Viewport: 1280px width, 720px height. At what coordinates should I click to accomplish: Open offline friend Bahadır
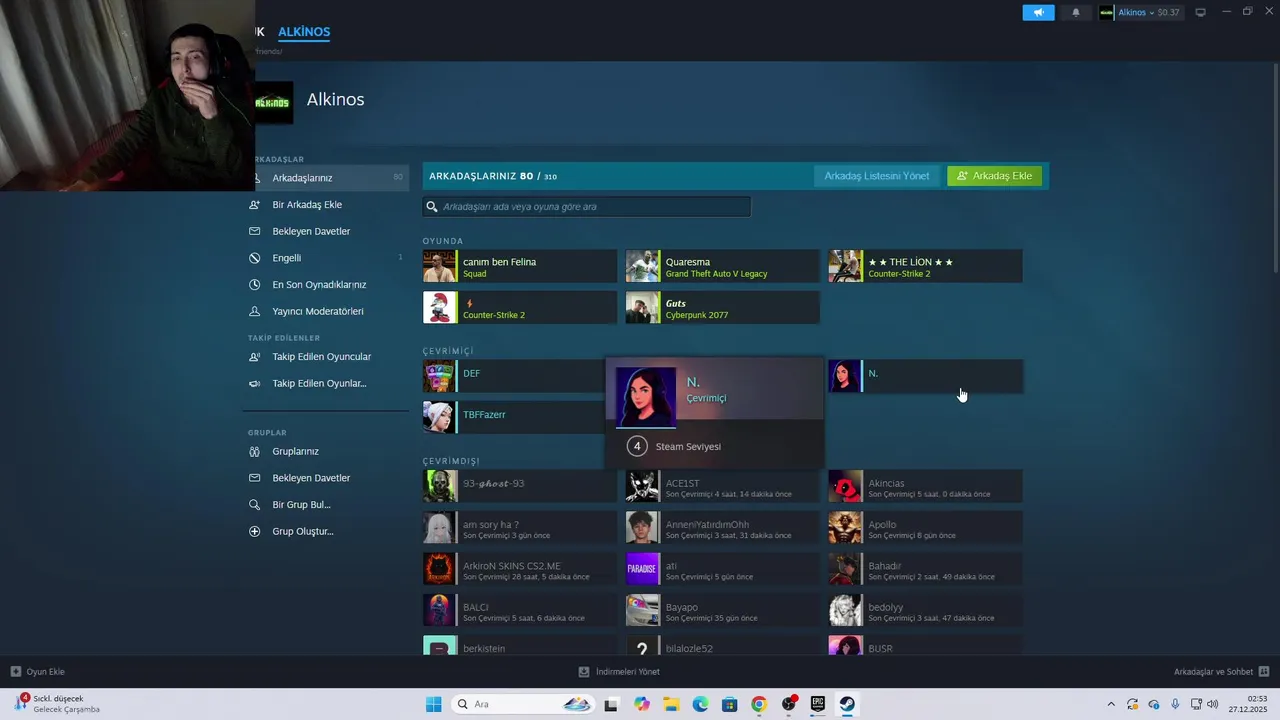(x=925, y=569)
